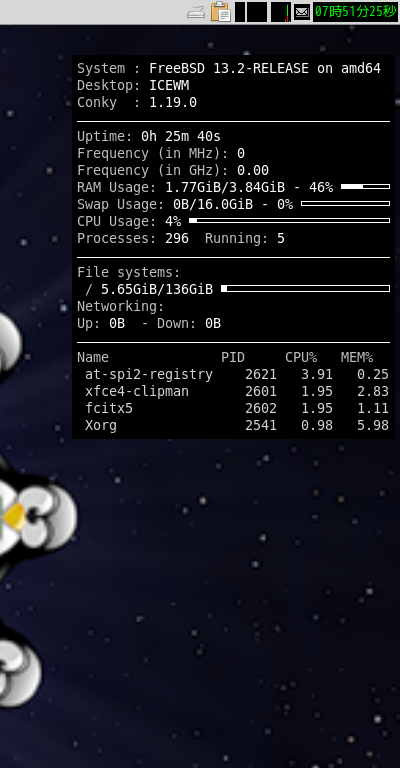Screen dimensions: 400x768
Task: Click the 'fcitx5' process name
Action: [x=109, y=408]
